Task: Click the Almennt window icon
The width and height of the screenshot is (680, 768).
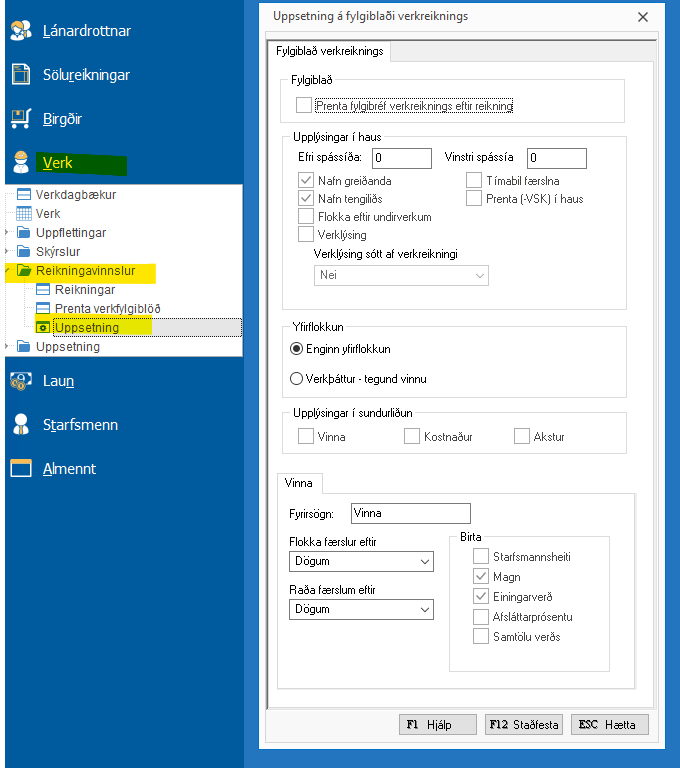Action: 21,468
